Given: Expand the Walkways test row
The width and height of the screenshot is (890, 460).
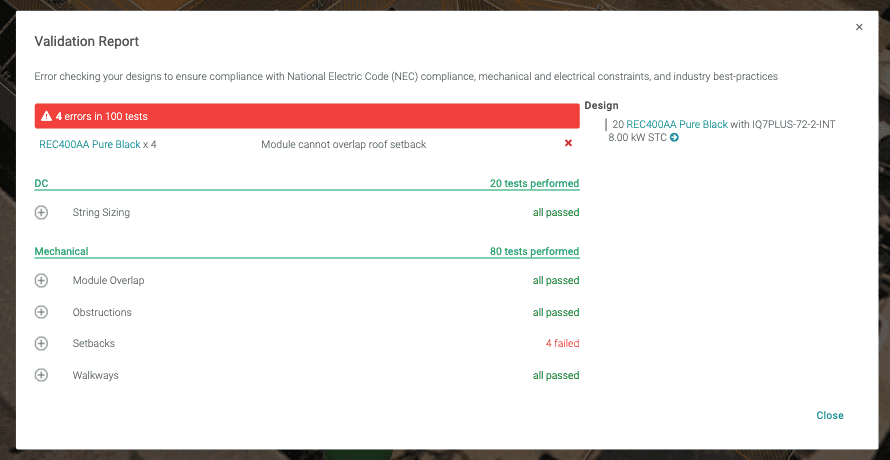Looking at the screenshot, I should pos(41,376).
